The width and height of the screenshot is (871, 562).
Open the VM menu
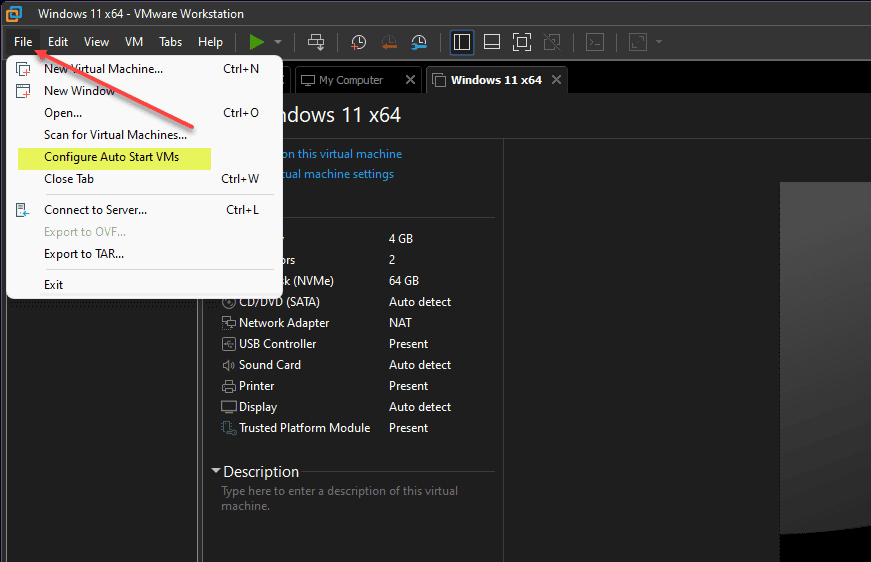click(x=134, y=42)
